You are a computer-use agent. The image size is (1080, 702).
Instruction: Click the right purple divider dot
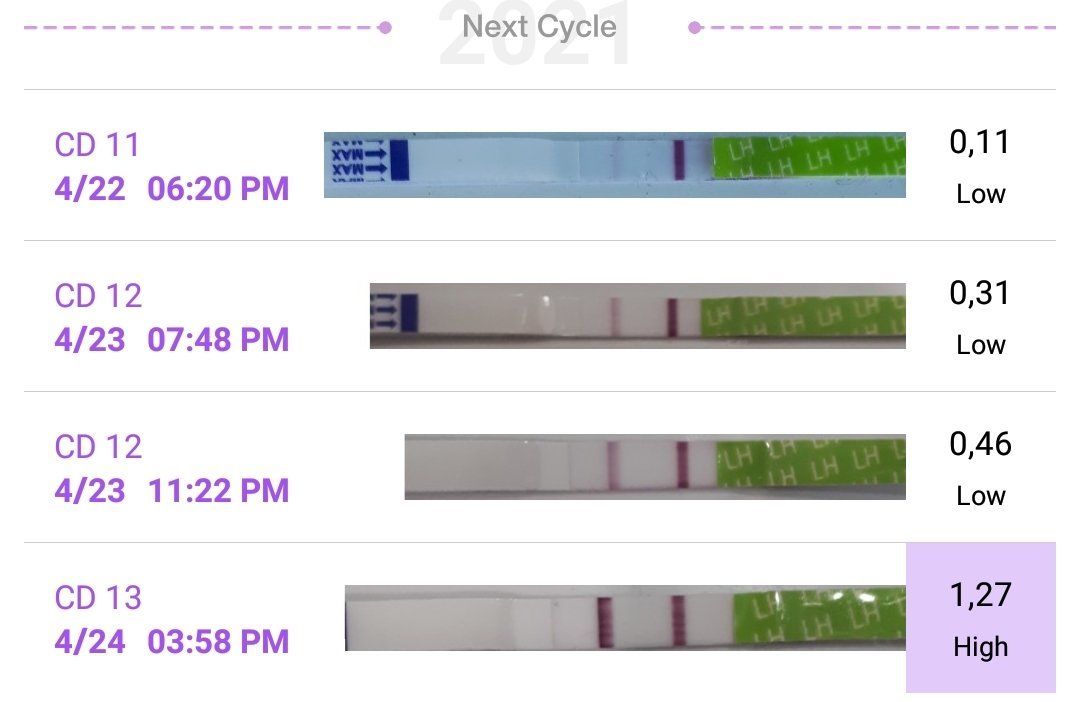[695, 28]
